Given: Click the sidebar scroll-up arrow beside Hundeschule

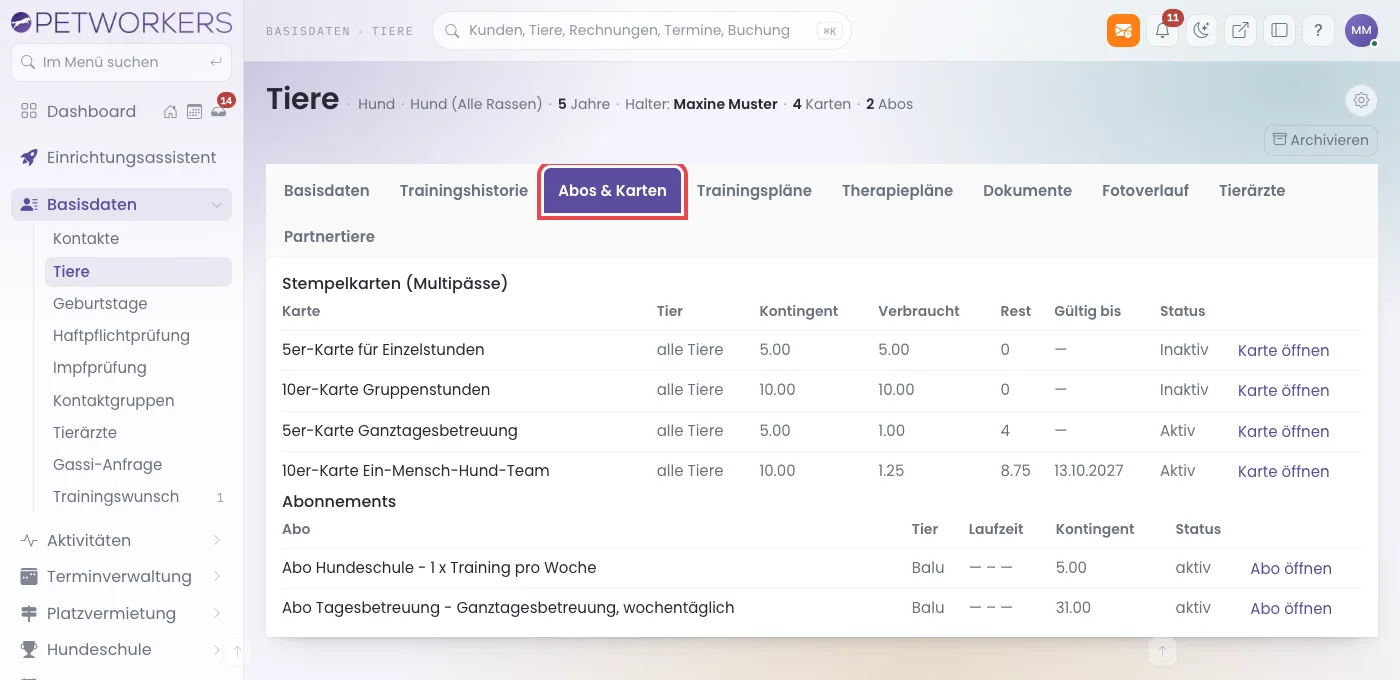Looking at the screenshot, I should 238,652.
